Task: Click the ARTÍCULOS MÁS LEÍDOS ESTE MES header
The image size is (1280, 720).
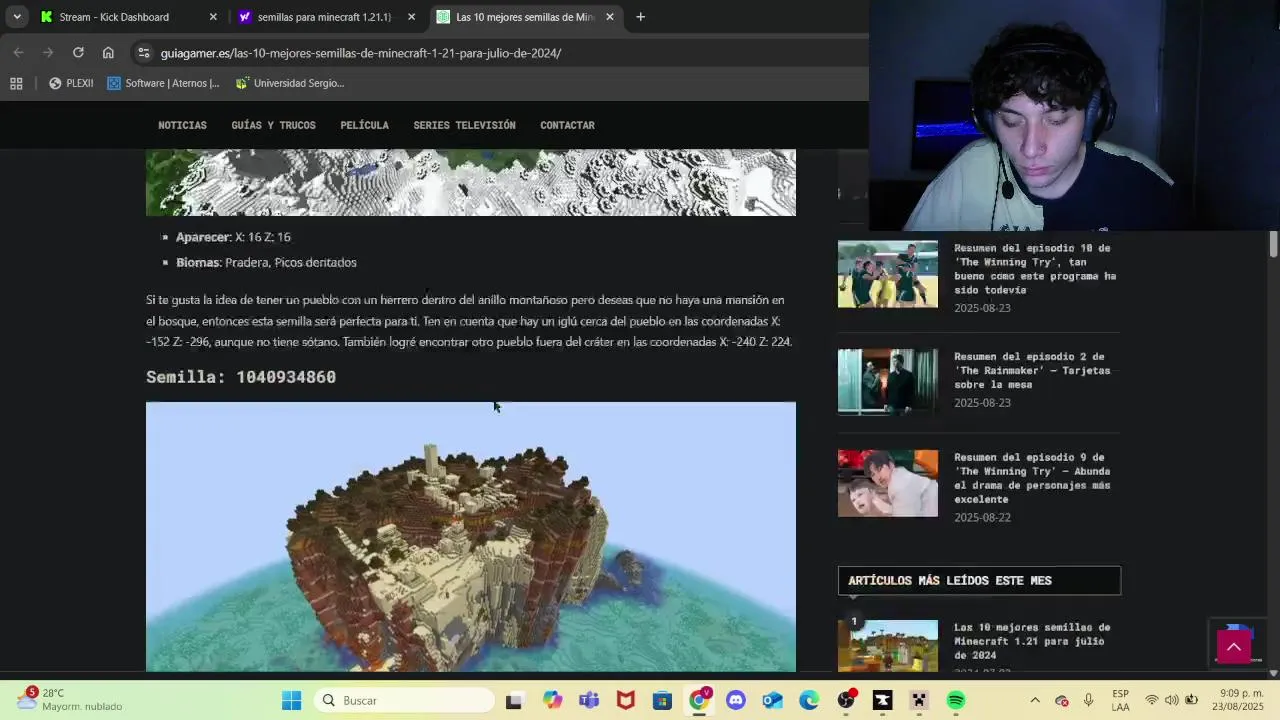Action: (x=979, y=581)
